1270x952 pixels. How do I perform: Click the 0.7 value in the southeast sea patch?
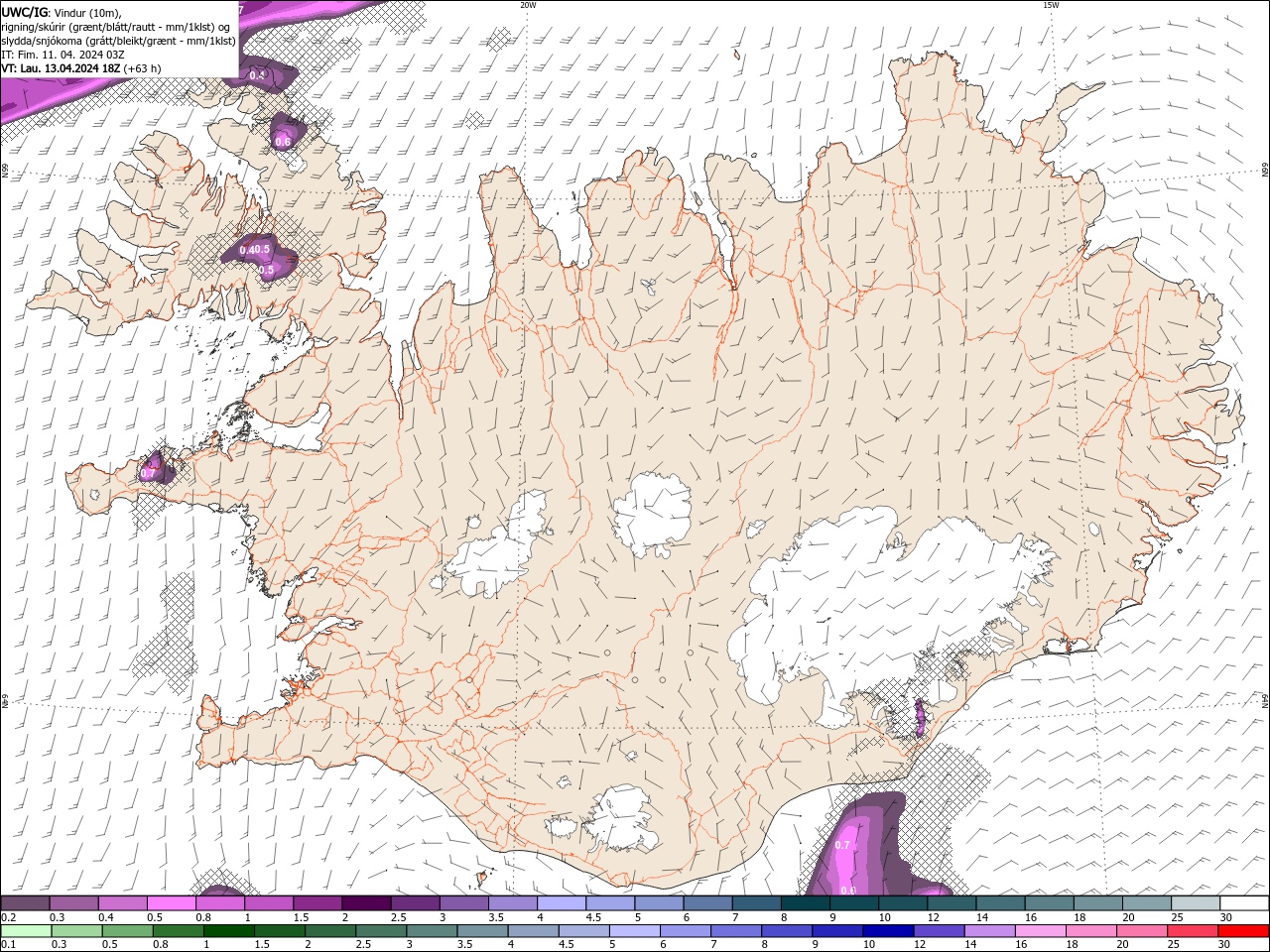coord(843,845)
